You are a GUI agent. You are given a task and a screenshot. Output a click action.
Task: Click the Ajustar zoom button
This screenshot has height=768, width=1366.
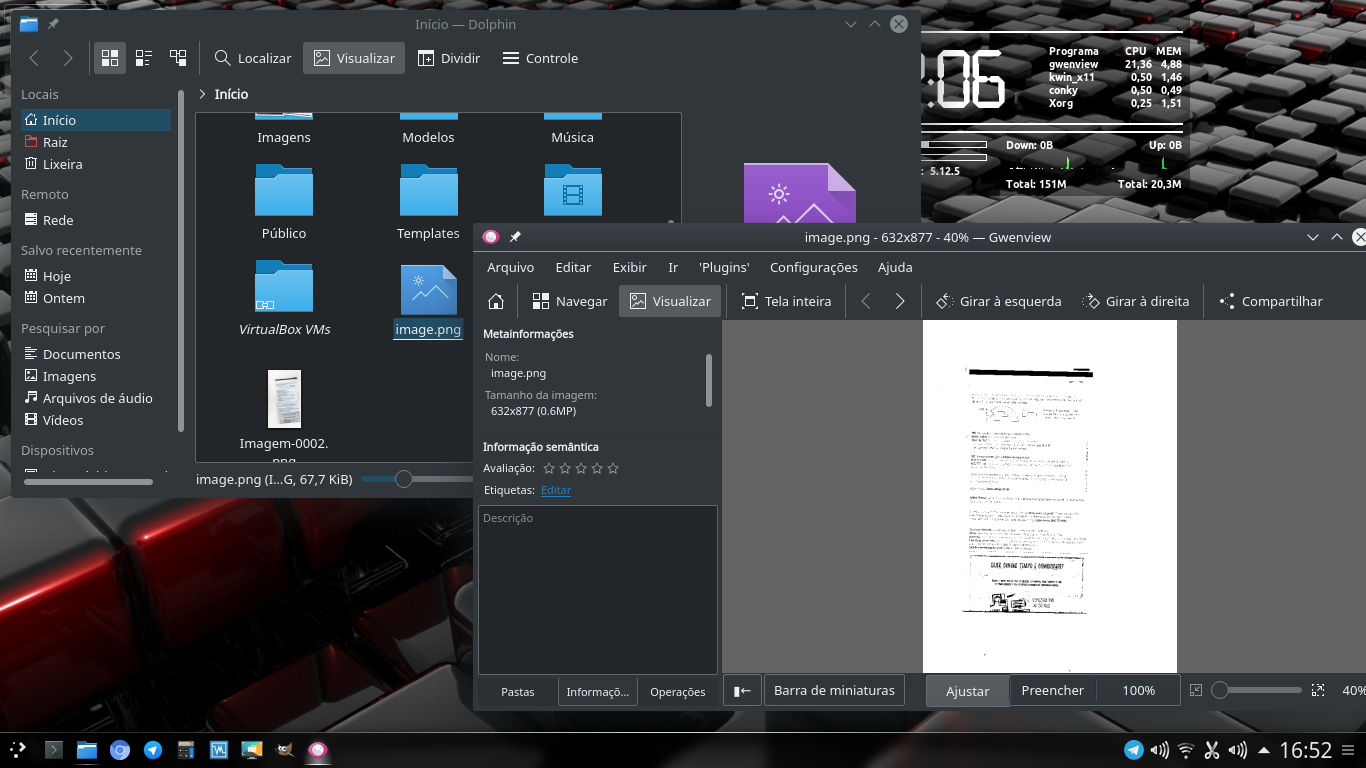(966, 690)
